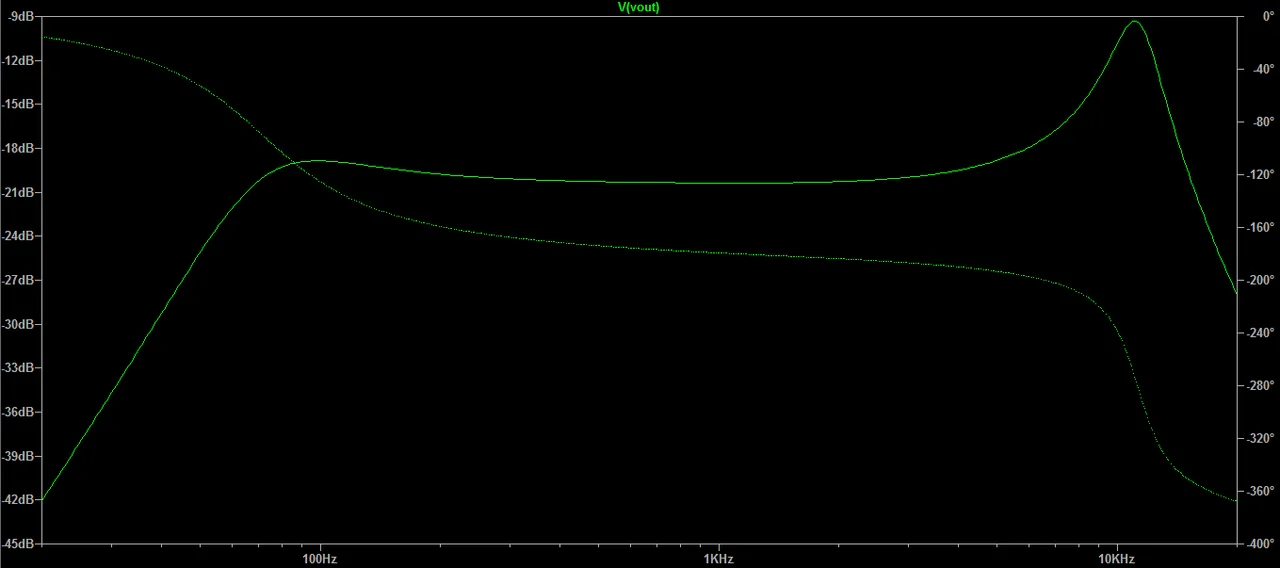
Task: Click the V(vout) trace label
Action: pyautogui.click(x=639, y=7)
